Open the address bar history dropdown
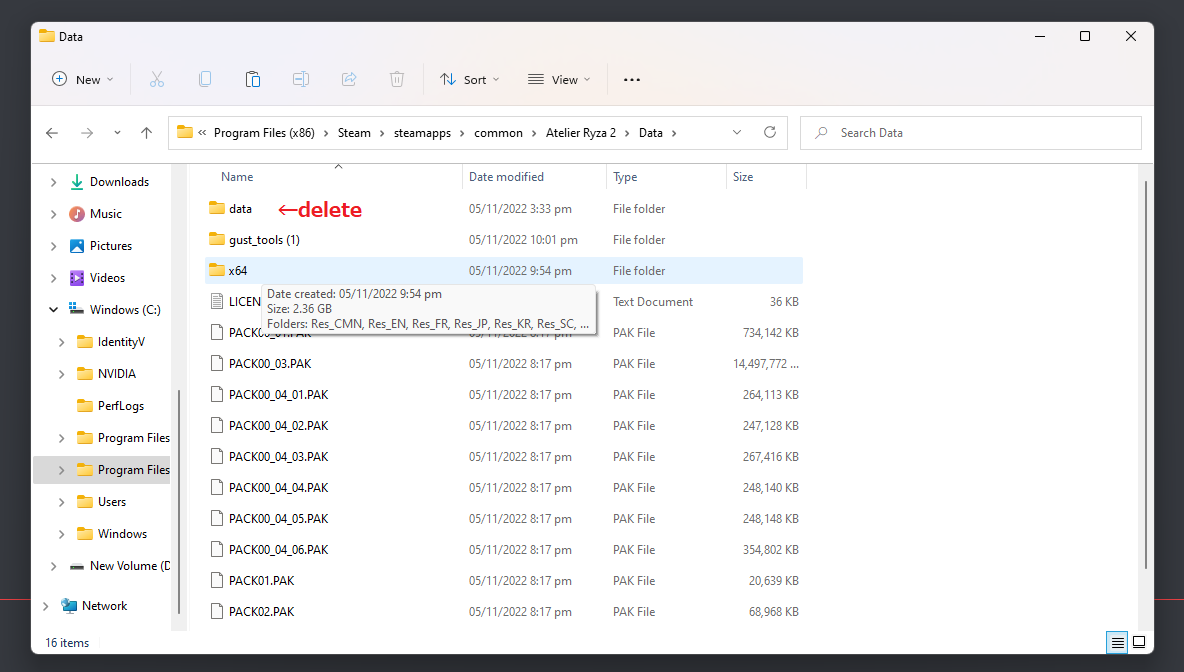The width and height of the screenshot is (1184, 672). (737, 132)
